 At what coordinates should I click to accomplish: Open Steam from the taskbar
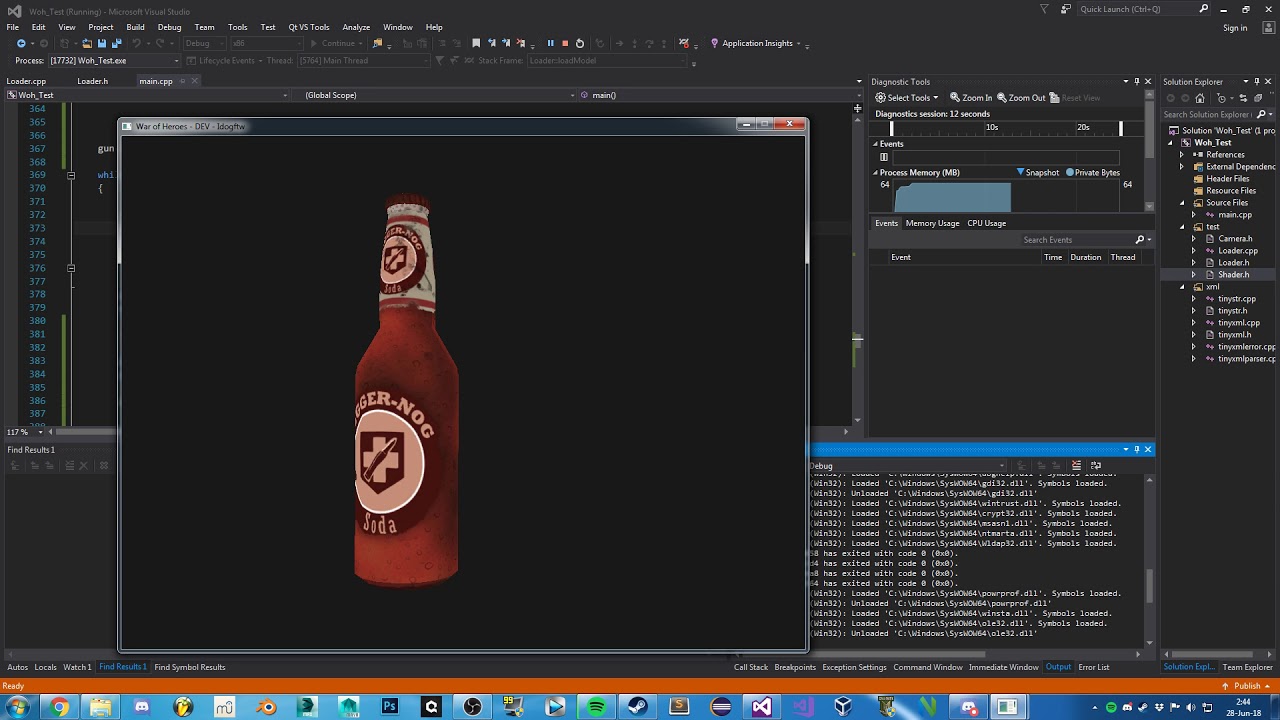(x=638, y=707)
